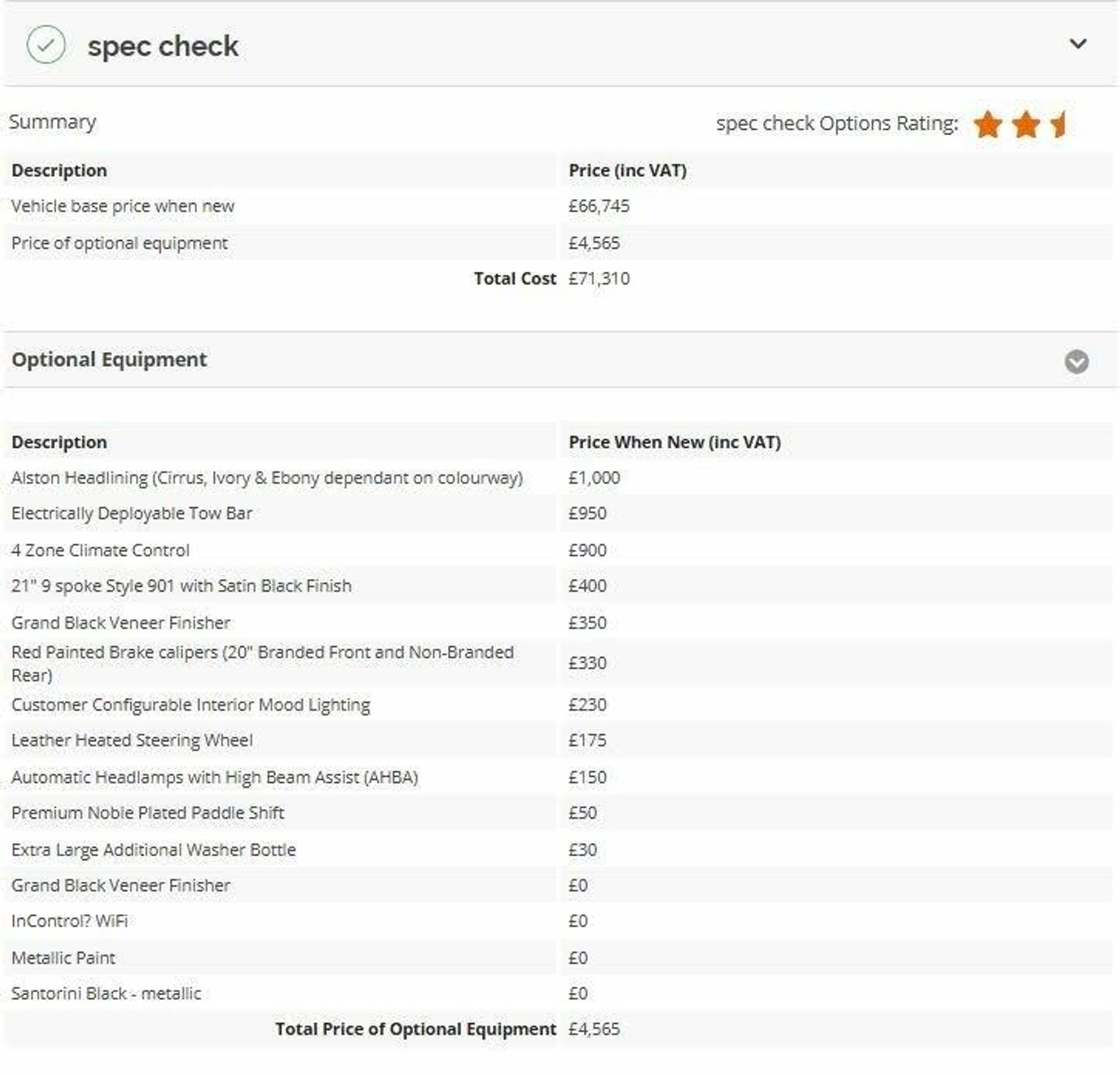Select Leather Heated Steering Wheel row
This screenshot has width=1120, height=1076.
558,740
